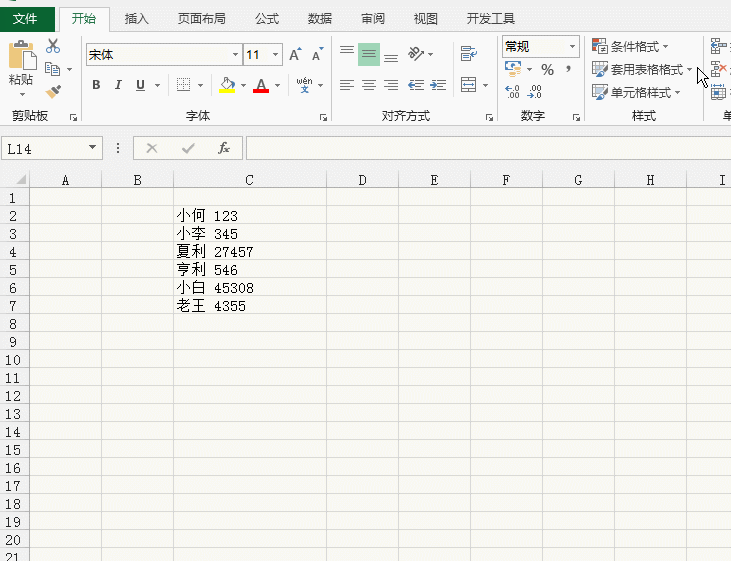Select the Format Painter brush
The width and height of the screenshot is (731, 561).
tap(53, 91)
